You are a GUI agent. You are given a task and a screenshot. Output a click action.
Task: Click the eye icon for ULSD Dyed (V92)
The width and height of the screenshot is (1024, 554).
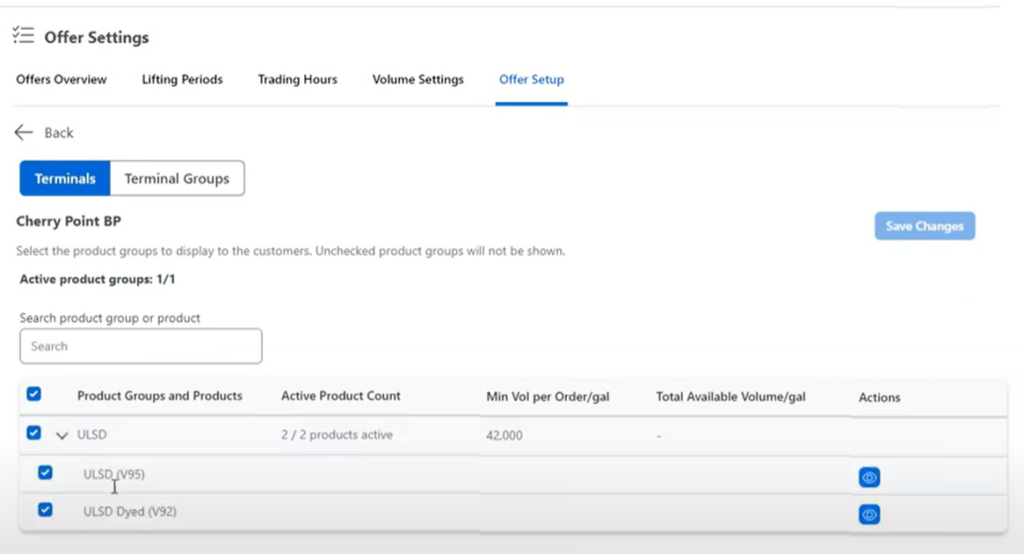pos(869,514)
